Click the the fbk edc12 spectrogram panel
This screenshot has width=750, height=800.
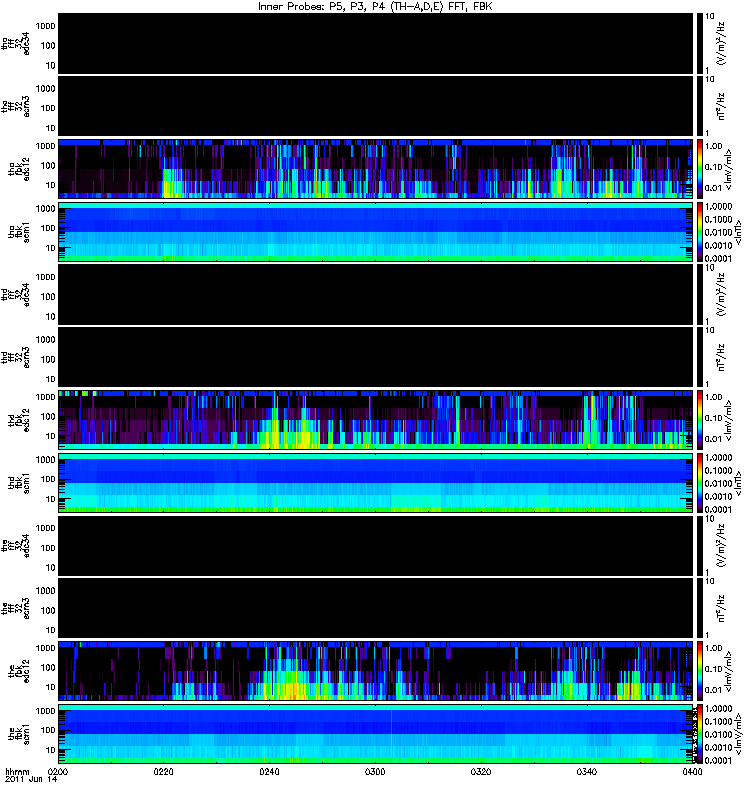pos(376,670)
